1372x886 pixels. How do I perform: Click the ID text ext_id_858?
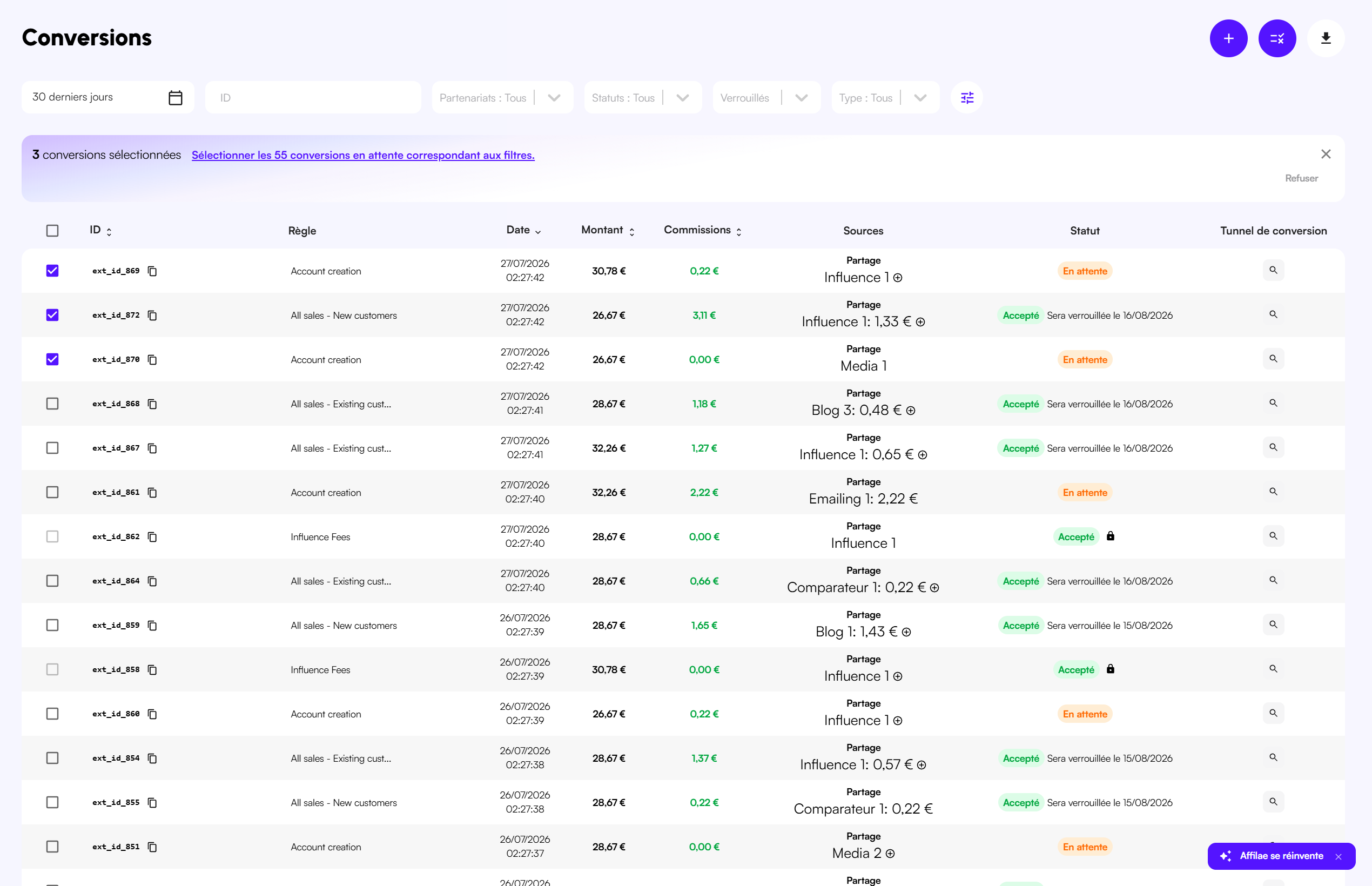116,670
